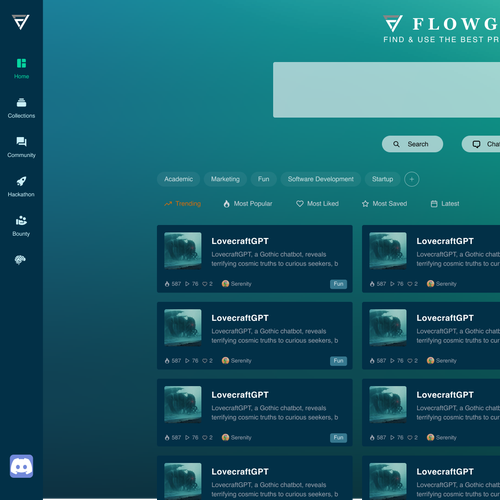Switch to the Most Liked tab
The width and height of the screenshot is (500, 500).
click(317, 204)
